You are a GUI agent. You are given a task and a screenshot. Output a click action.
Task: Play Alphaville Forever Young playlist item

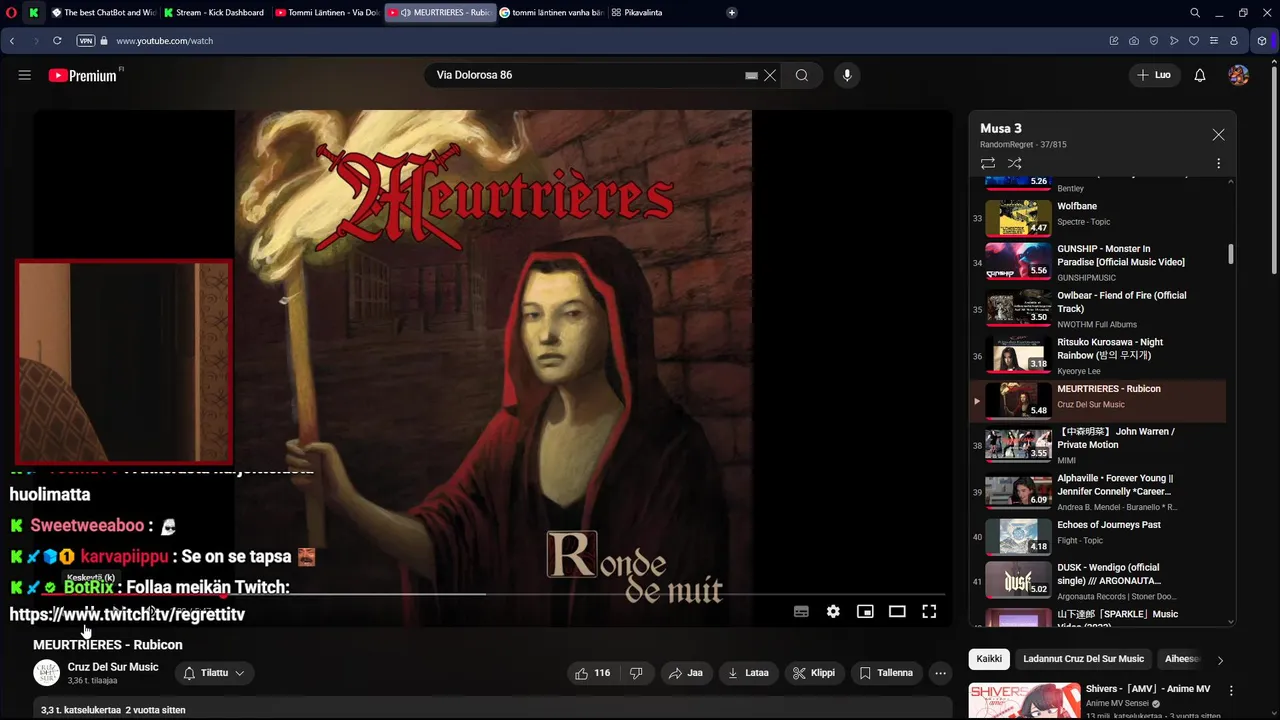[x=1098, y=492]
